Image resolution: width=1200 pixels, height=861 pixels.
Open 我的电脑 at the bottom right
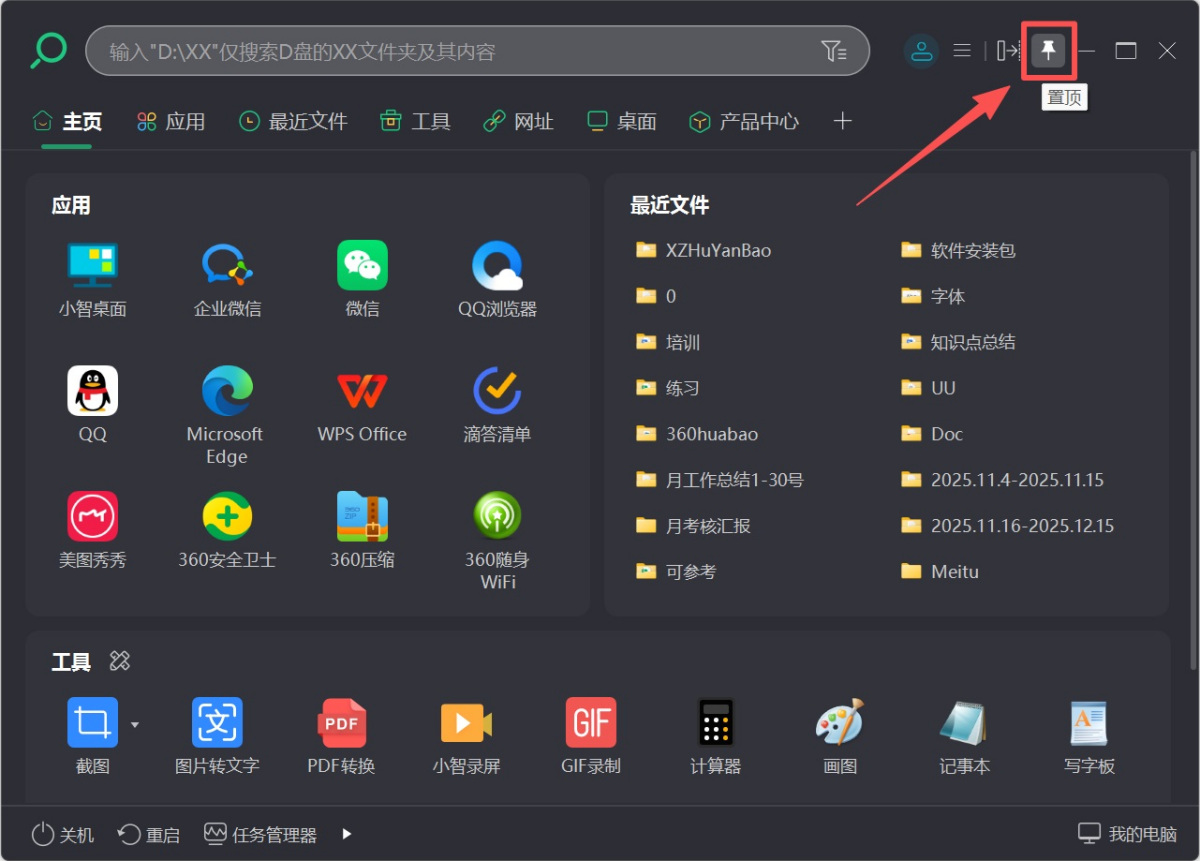[1128, 833]
